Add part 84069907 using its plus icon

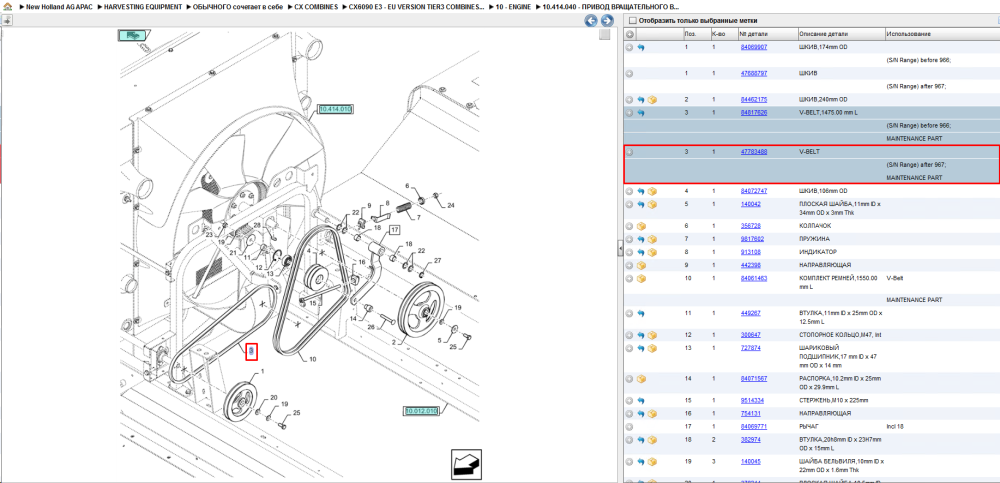[629, 47]
